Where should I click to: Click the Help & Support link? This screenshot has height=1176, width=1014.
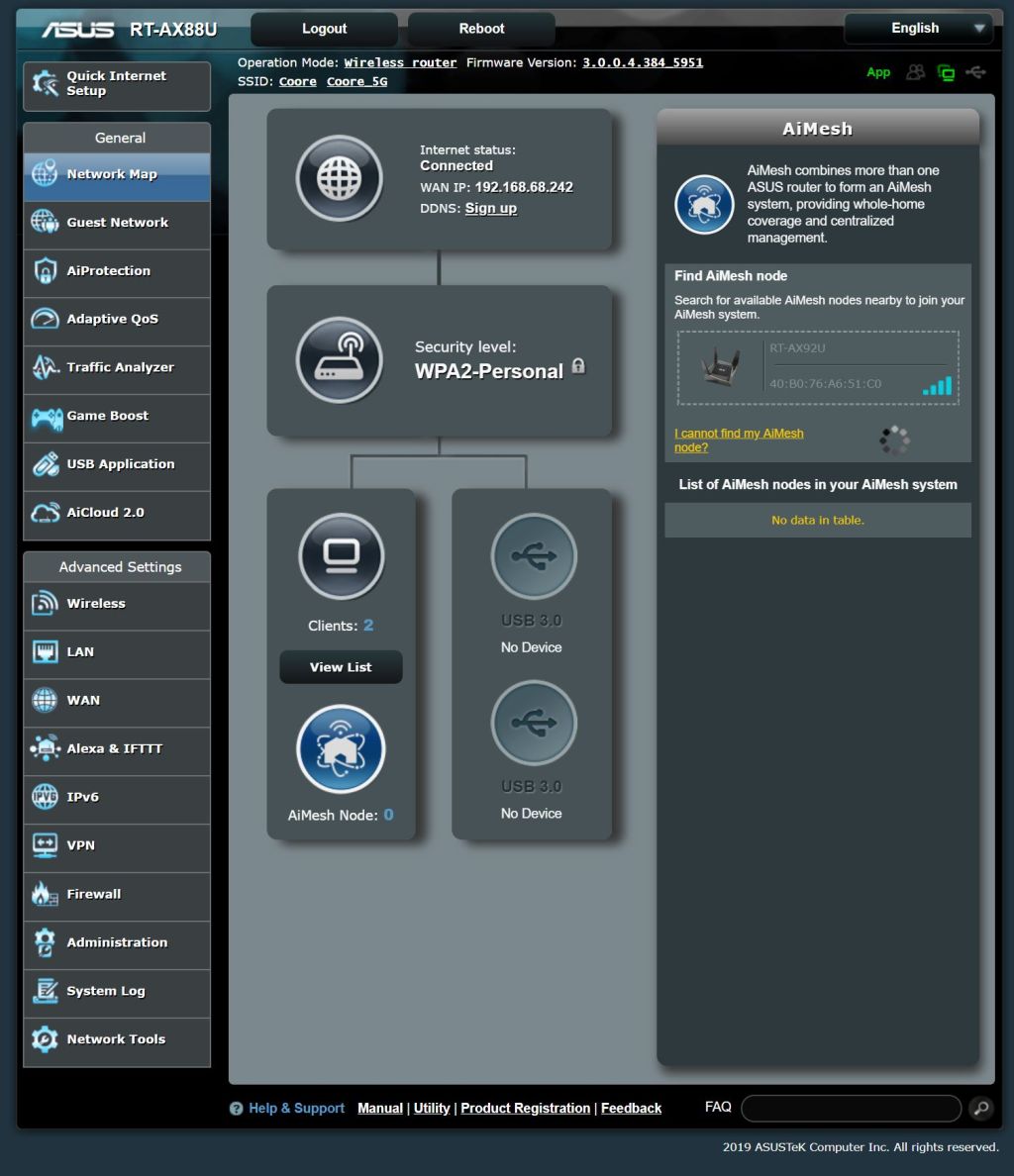click(x=296, y=1109)
